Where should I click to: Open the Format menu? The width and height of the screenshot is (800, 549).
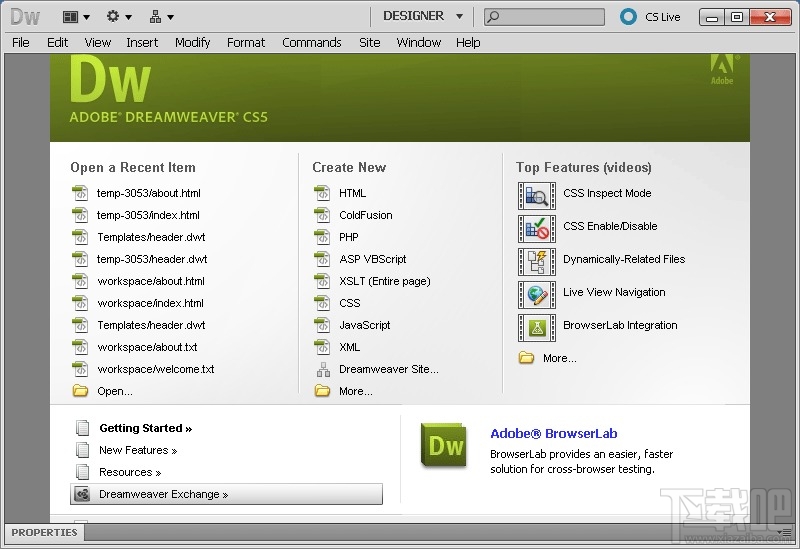[x=246, y=42]
